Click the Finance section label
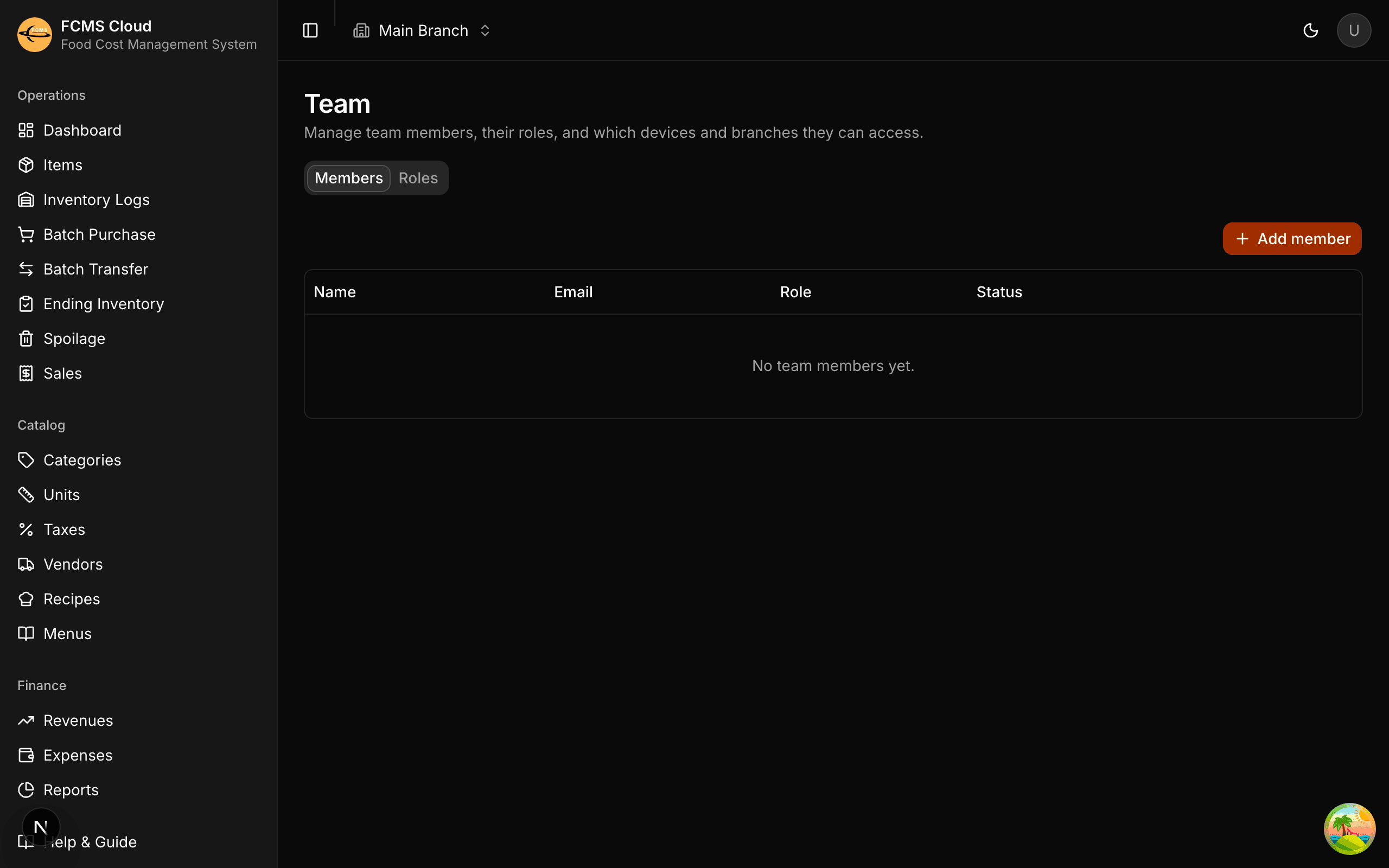The height and width of the screenshot is (868, 1389). click(x=42, y=685)
